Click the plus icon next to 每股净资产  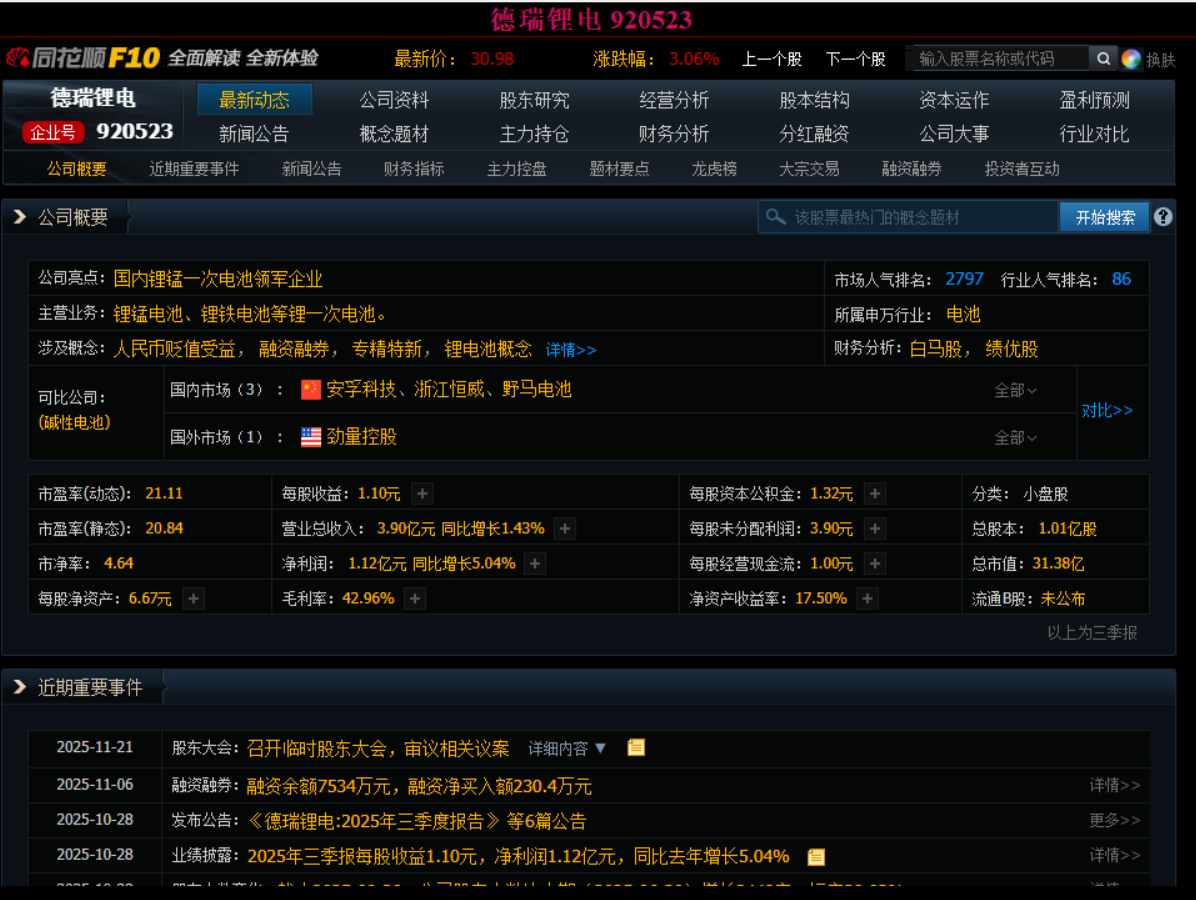click(194, 599)
